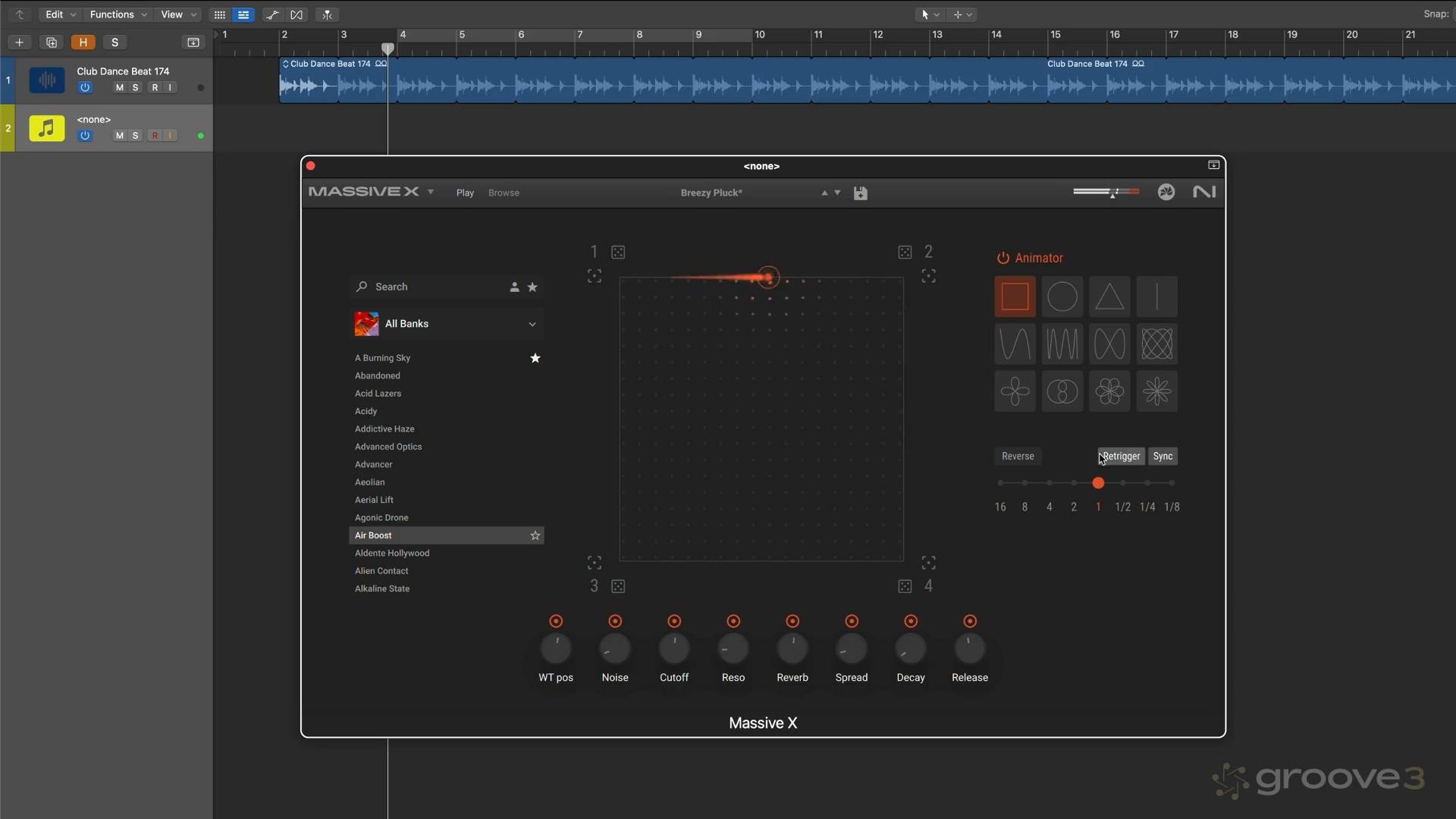Toggle the Animator power button
Screen dimensions: 1456x819
1003,258
